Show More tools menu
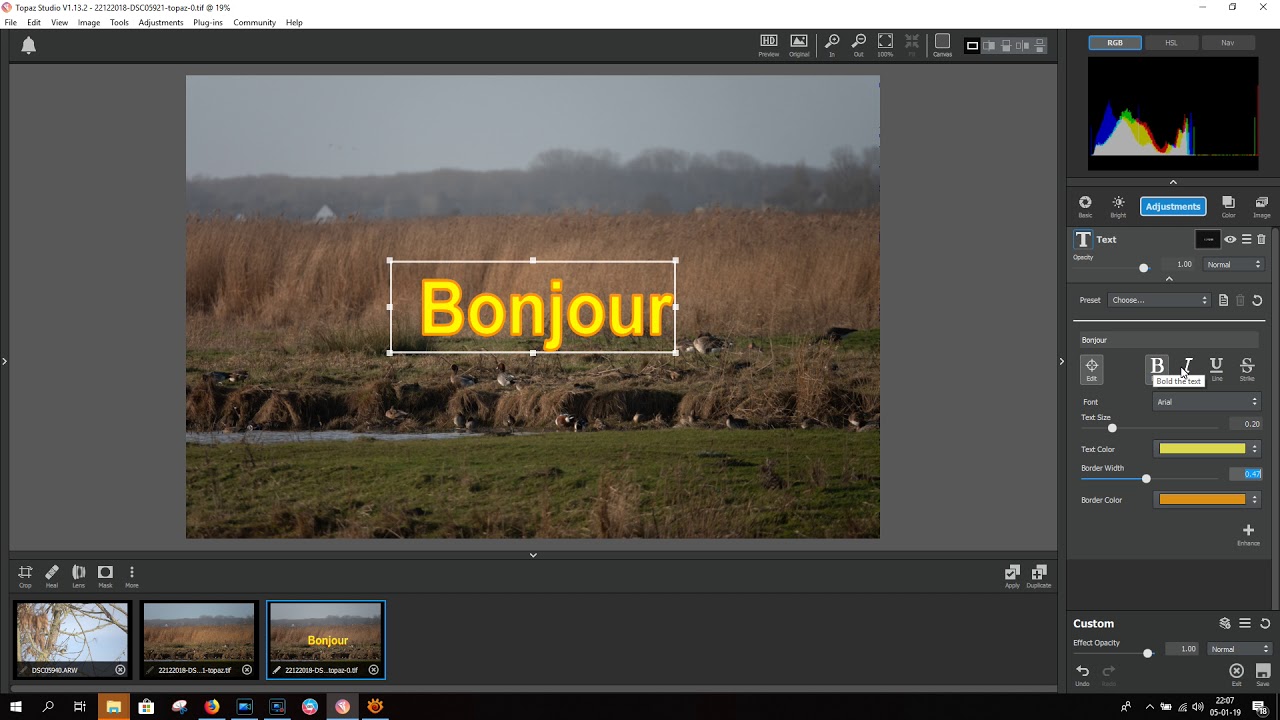The width and height of the screenshot is (1280, 720). [x=131, y=575]
